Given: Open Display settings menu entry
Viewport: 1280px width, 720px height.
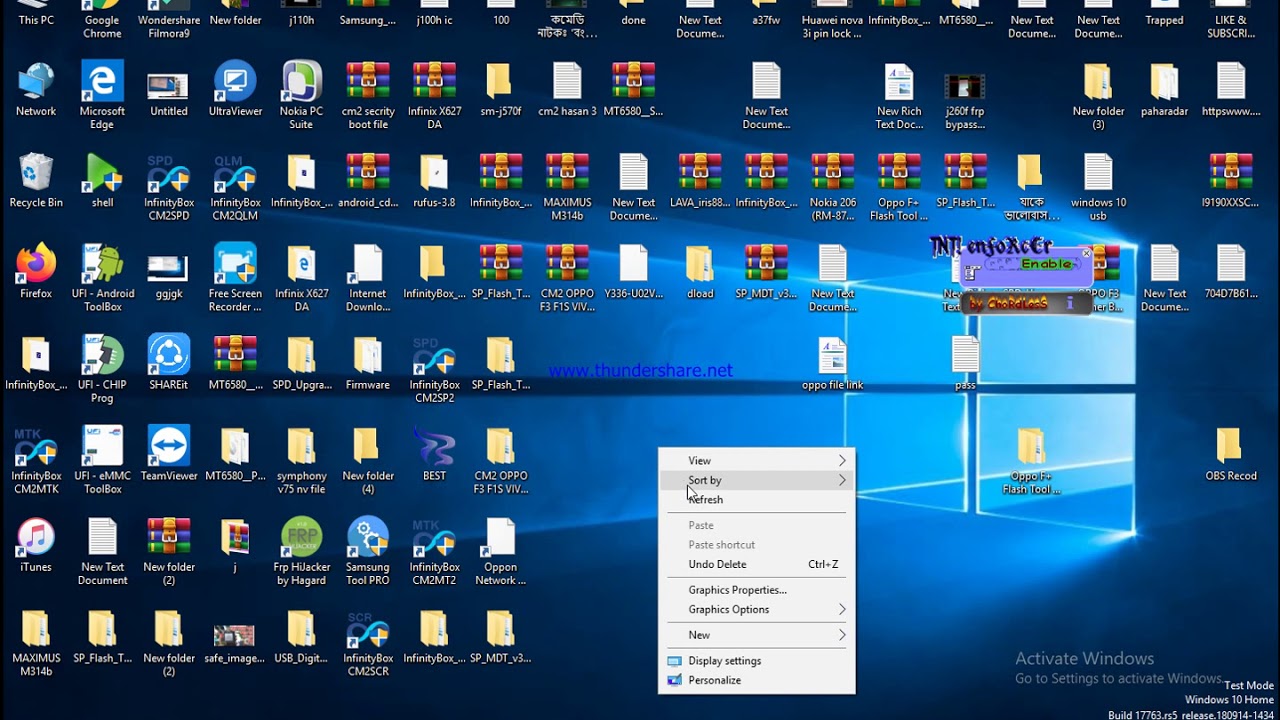Looking at the screenshot, I should pyautogui.click(x=756, y=661).
